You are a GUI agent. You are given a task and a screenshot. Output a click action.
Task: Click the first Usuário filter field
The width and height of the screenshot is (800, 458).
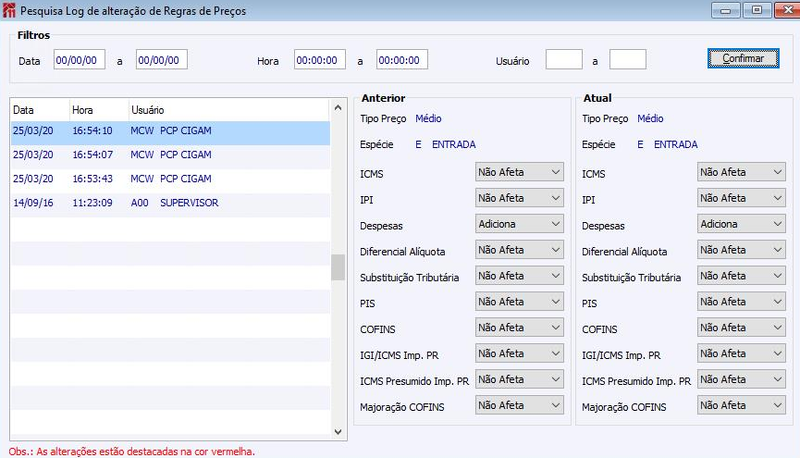[564, 60]
